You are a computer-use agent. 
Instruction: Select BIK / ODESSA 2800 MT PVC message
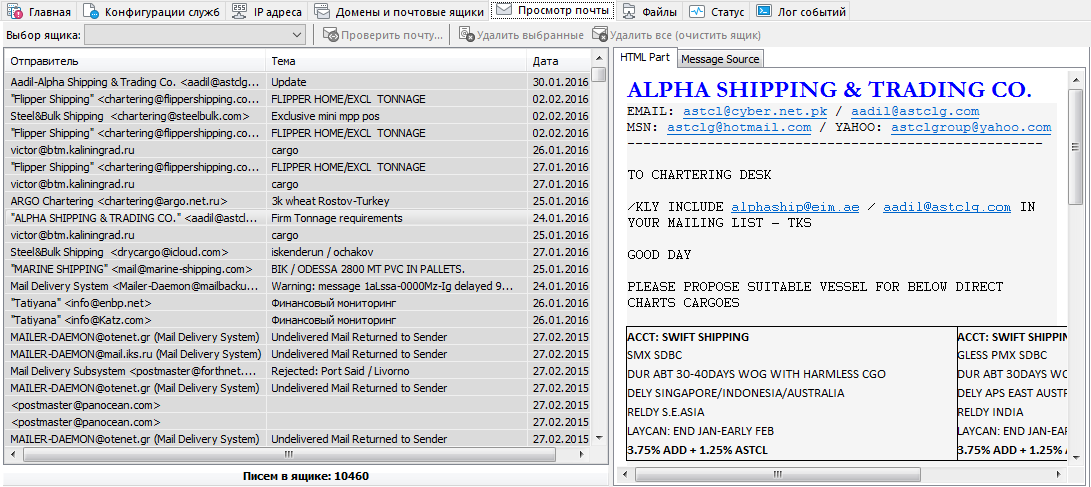coord(298,269)
